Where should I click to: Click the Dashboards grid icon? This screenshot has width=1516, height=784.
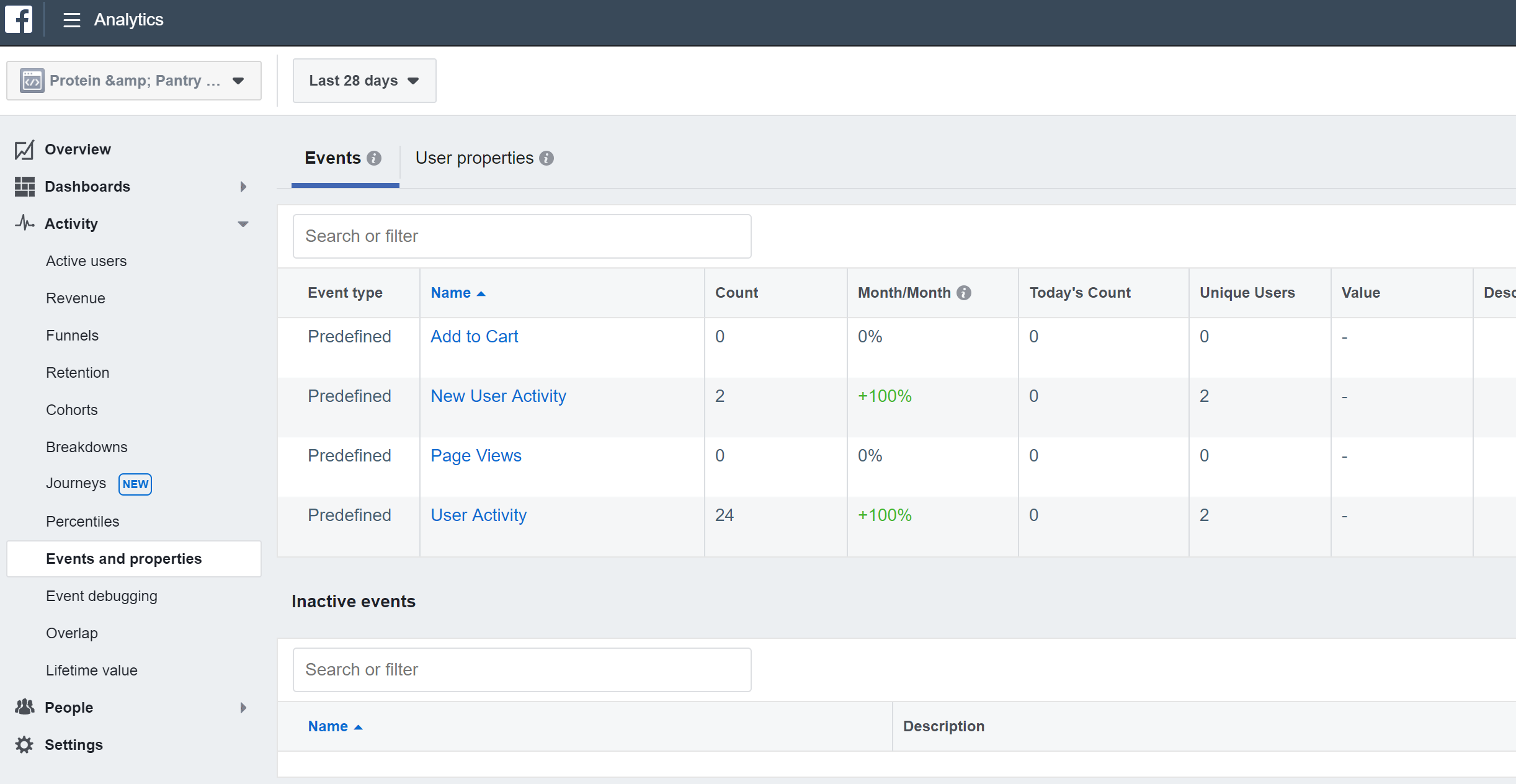pyautogui.click(x=24, y=187)
